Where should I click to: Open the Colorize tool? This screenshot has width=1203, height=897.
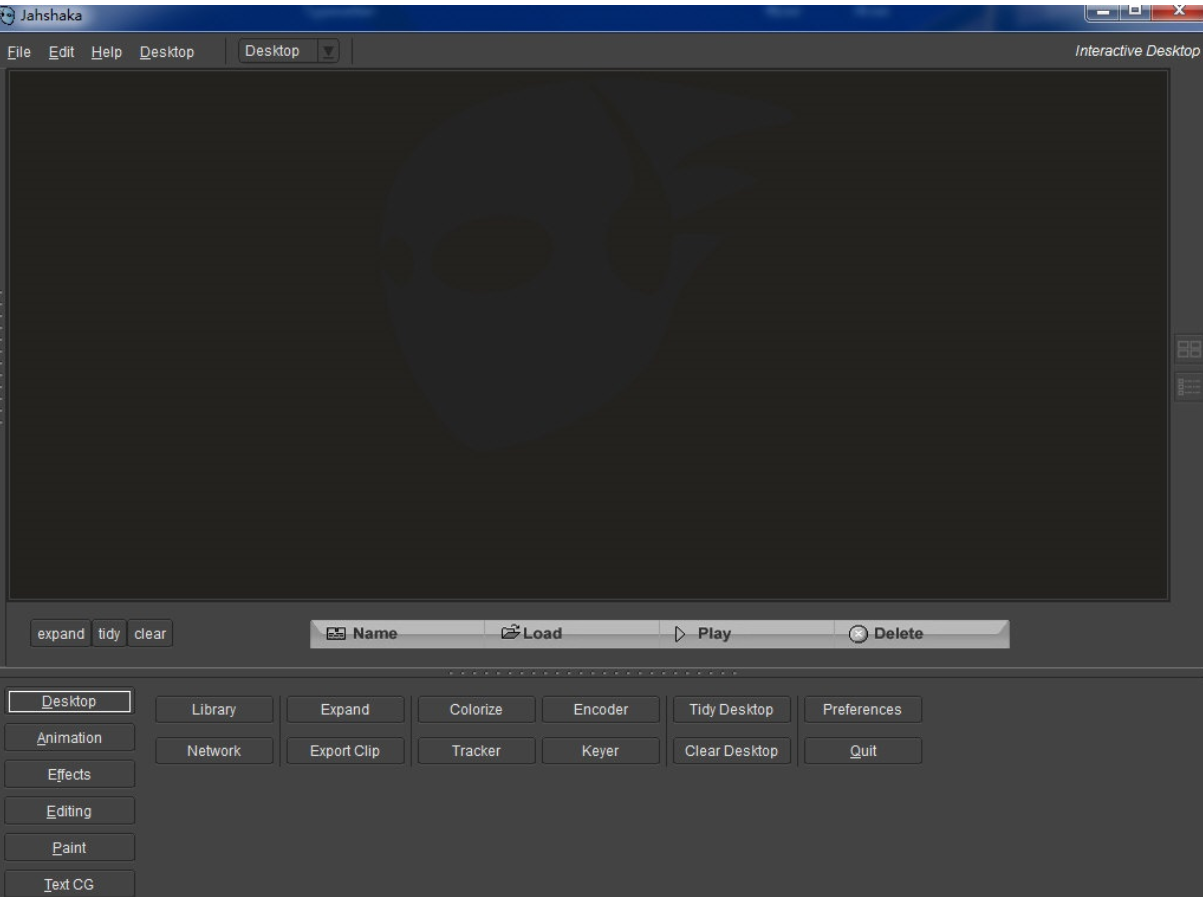476,710
